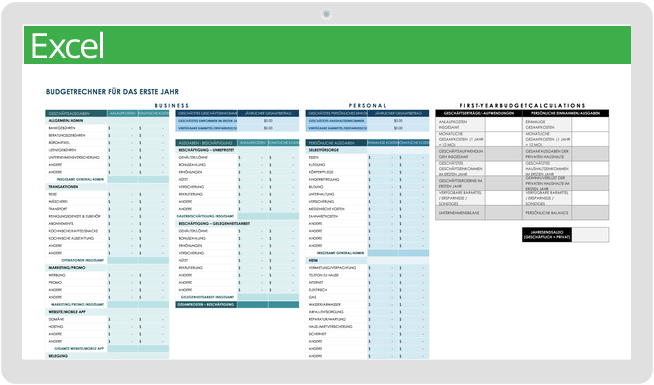
Task: Select the 'Website/Mobile App' category row
Action: pyautogui.click(x=107, y=312)
